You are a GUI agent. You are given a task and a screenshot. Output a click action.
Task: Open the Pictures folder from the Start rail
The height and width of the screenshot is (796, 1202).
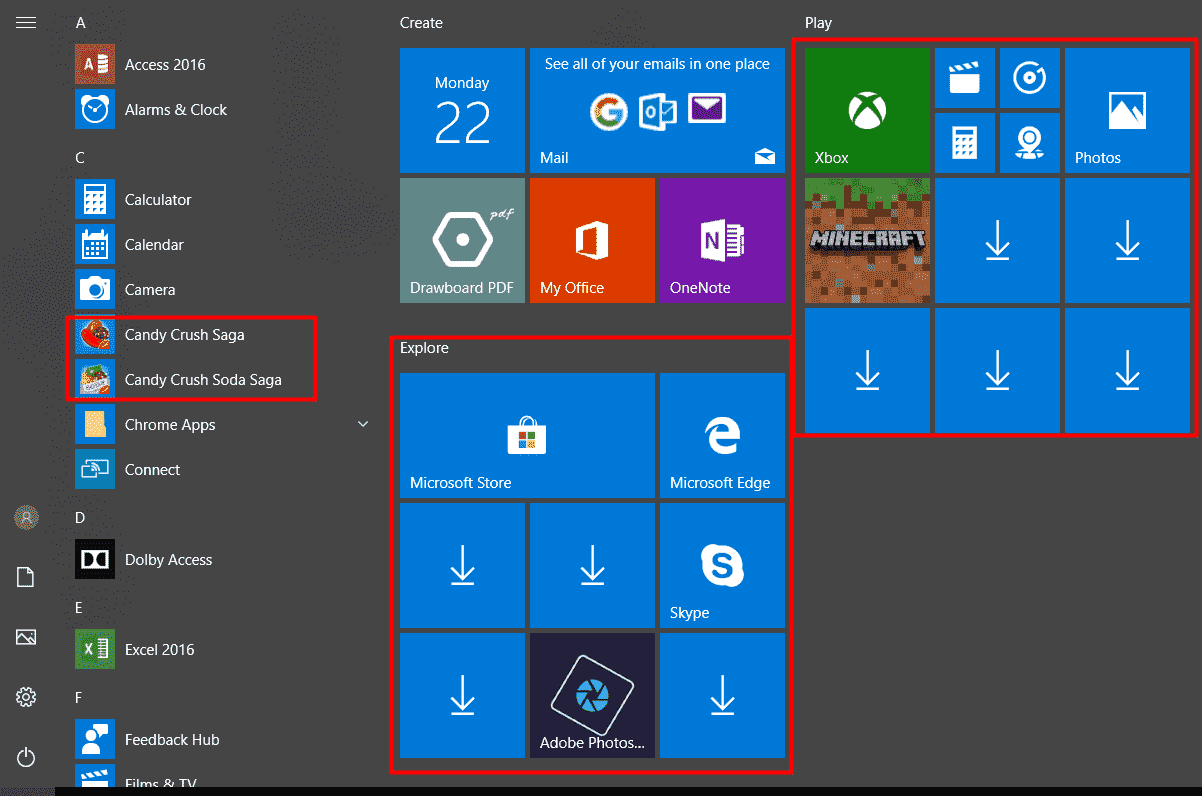click(x=26, y=637)
